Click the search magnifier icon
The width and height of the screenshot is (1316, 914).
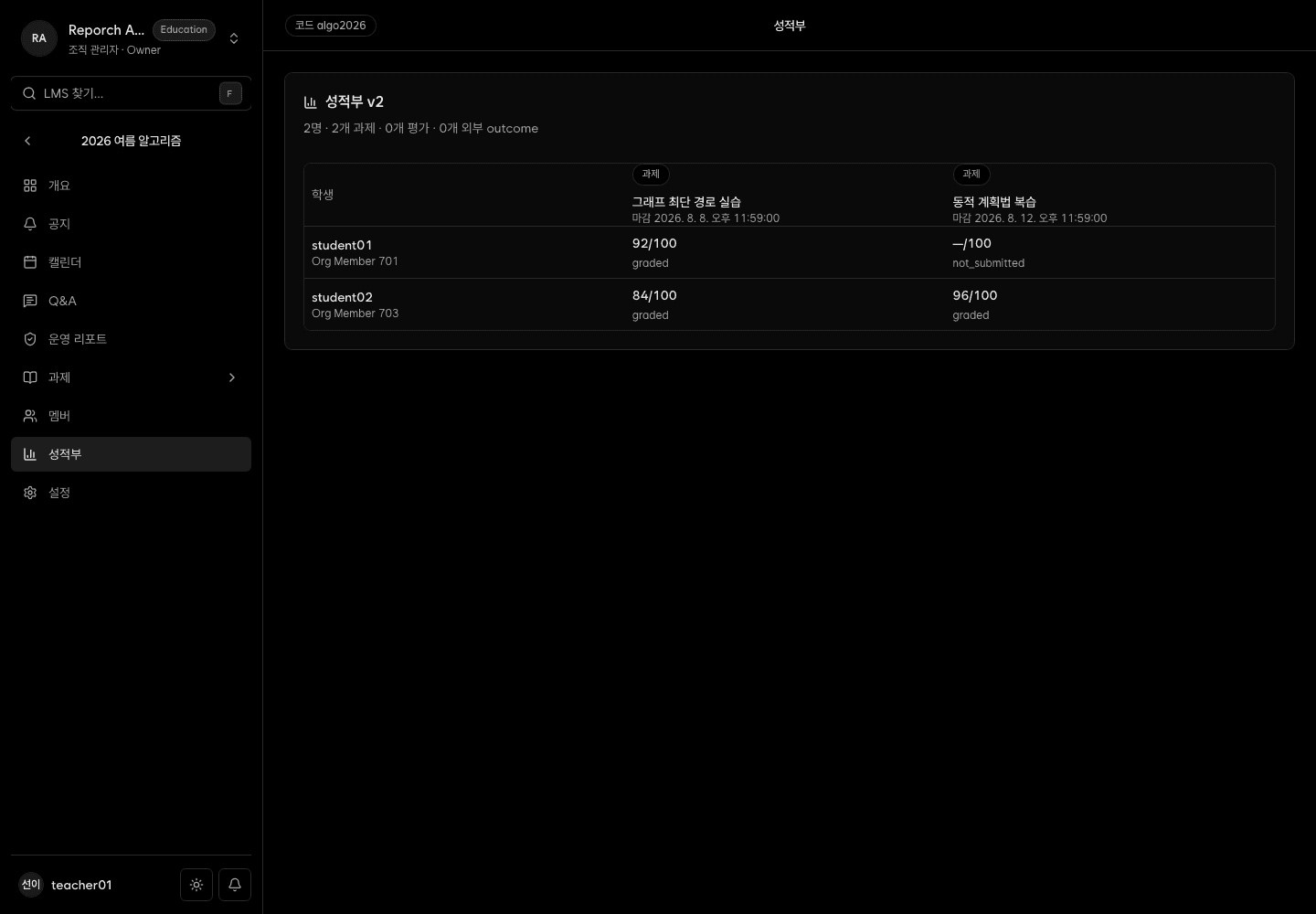coord(29,93)
